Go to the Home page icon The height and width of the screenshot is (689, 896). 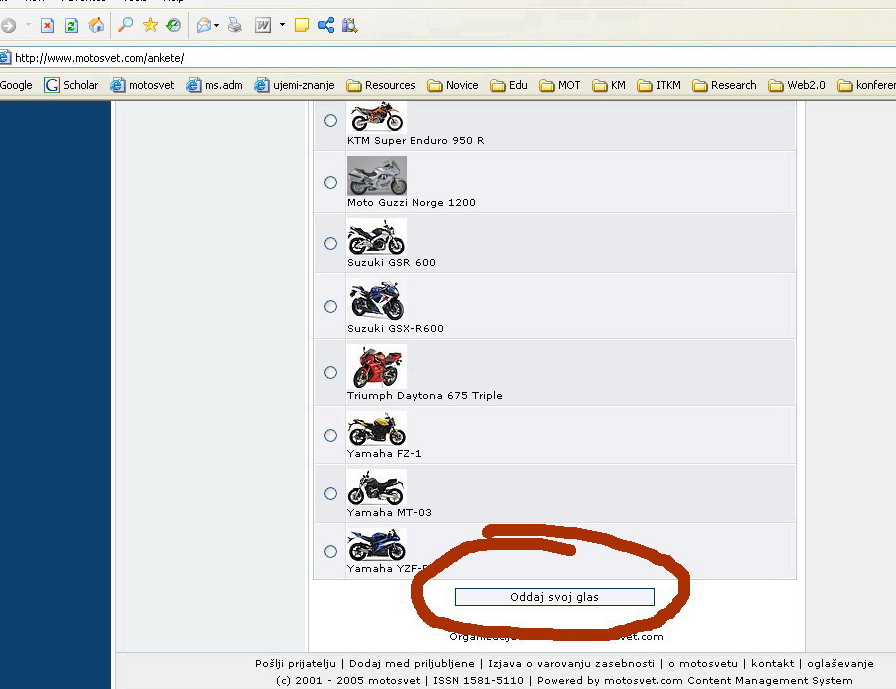(96, 25)
